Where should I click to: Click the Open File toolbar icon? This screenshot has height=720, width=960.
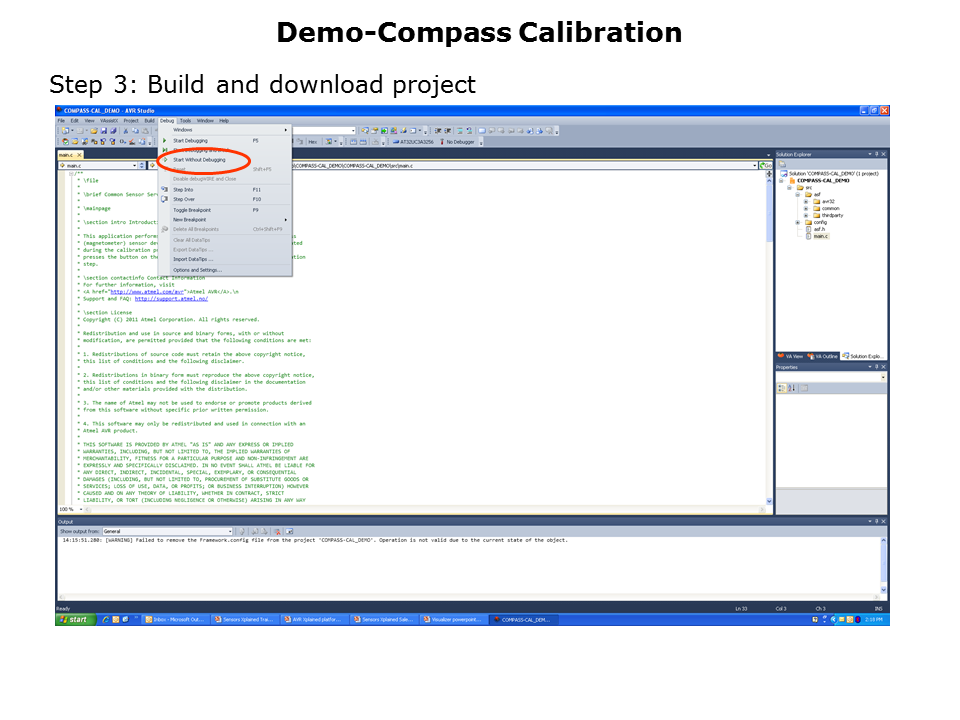(x=94, y=131)
